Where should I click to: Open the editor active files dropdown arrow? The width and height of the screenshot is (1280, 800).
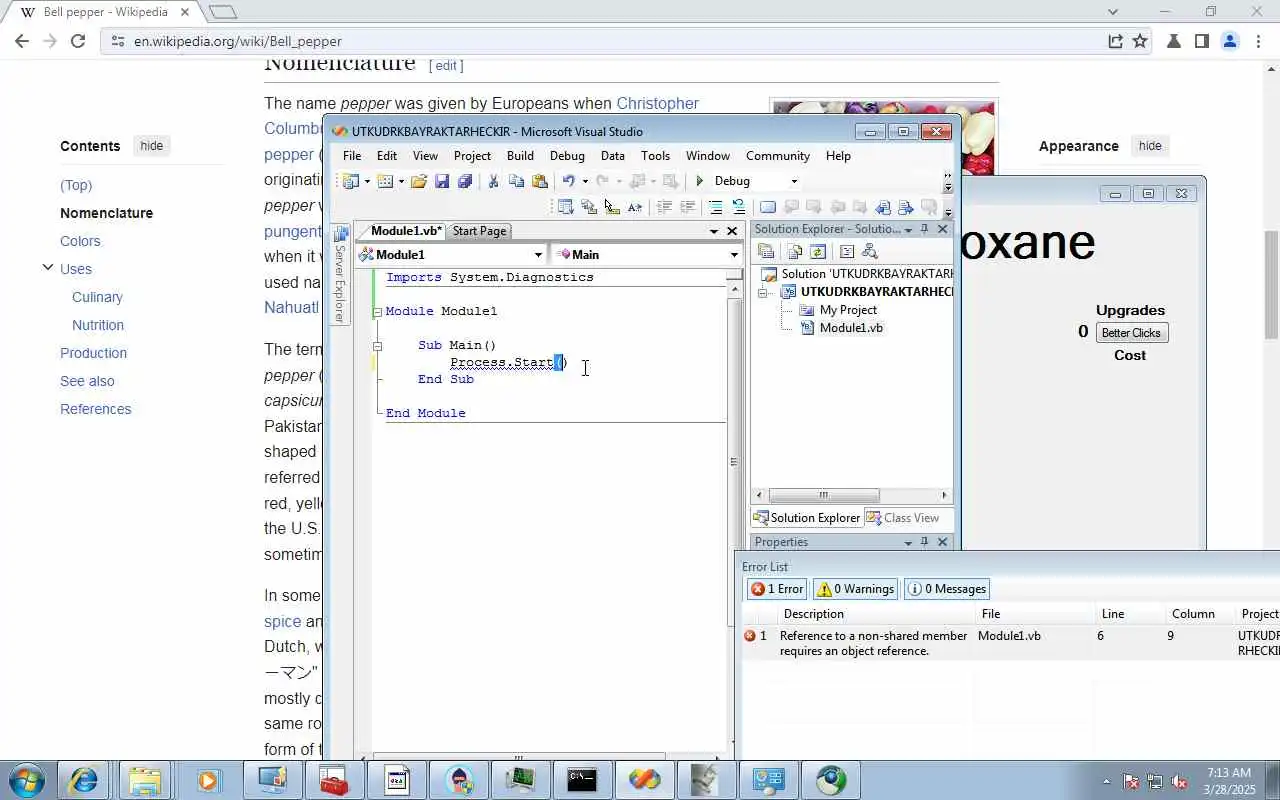pos(714,231)
